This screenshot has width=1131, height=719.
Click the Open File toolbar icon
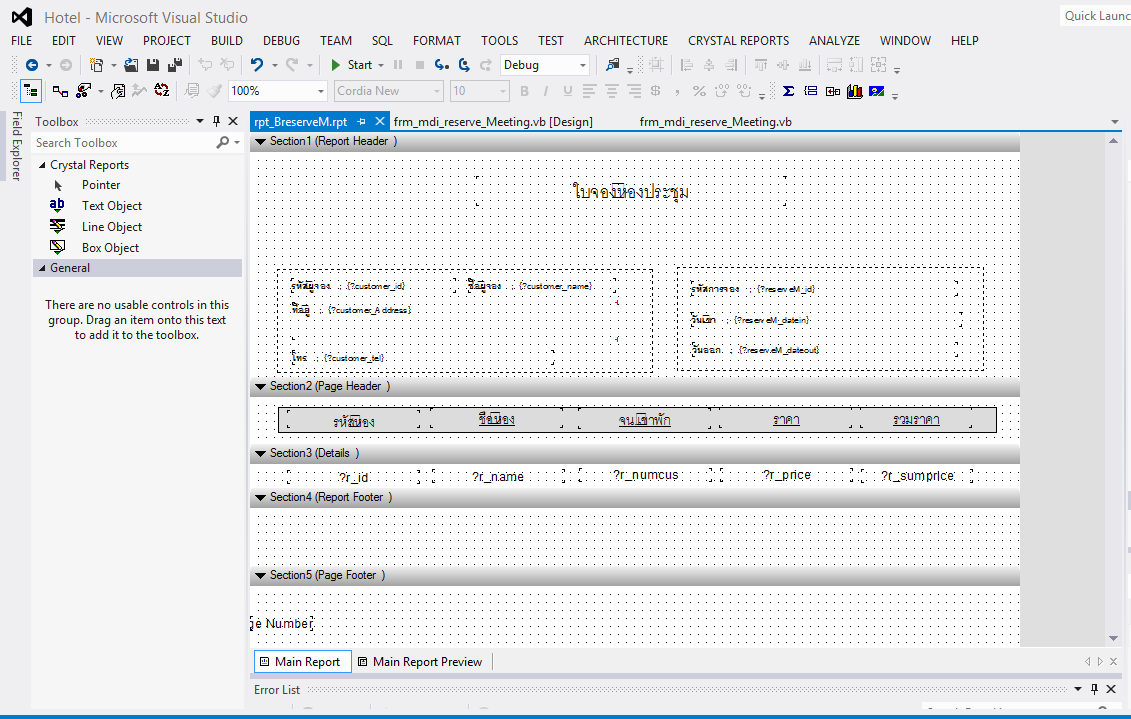pos(131,65)
